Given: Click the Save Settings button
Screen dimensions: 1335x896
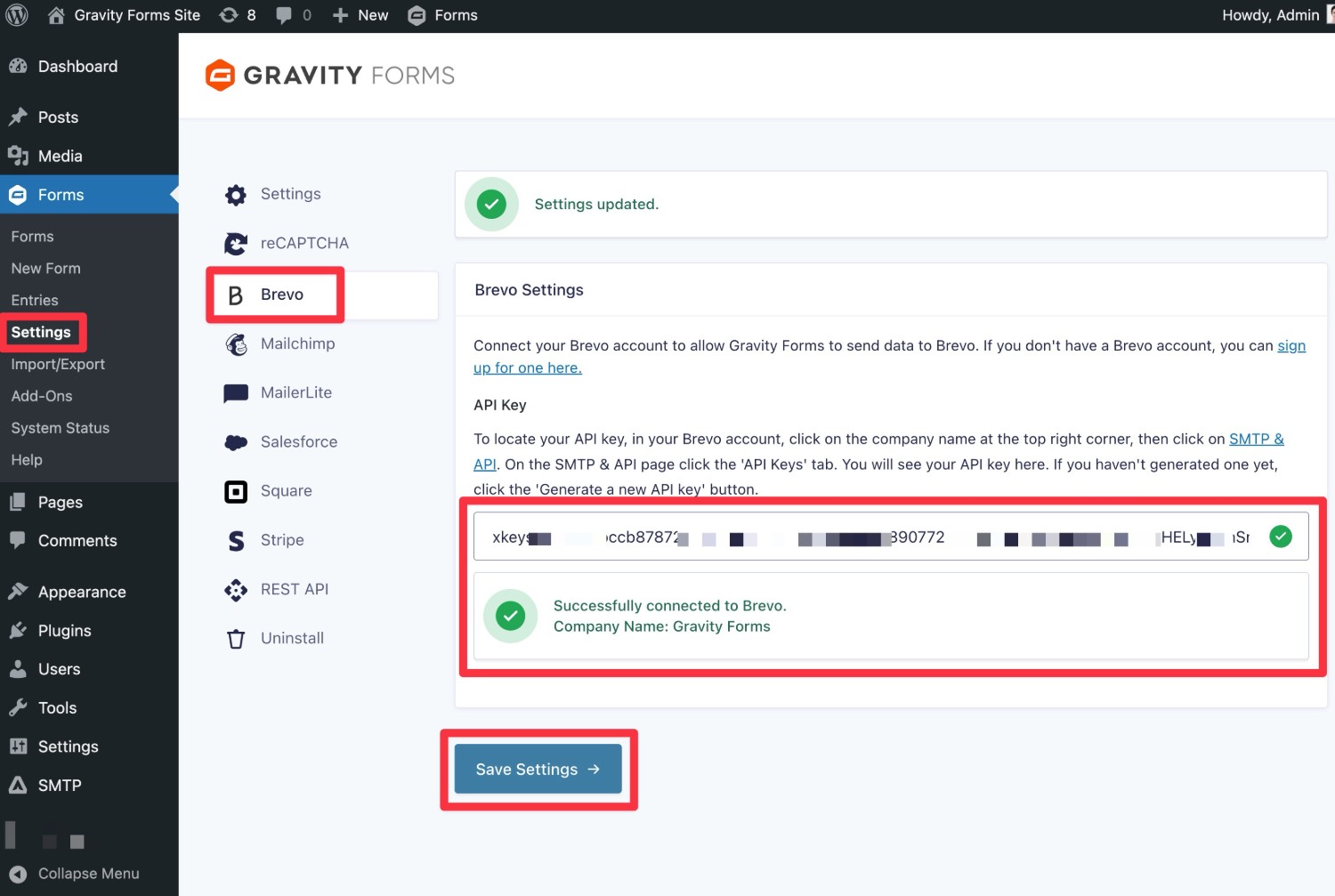Looking at the screenshot, I should coord(538,770).
